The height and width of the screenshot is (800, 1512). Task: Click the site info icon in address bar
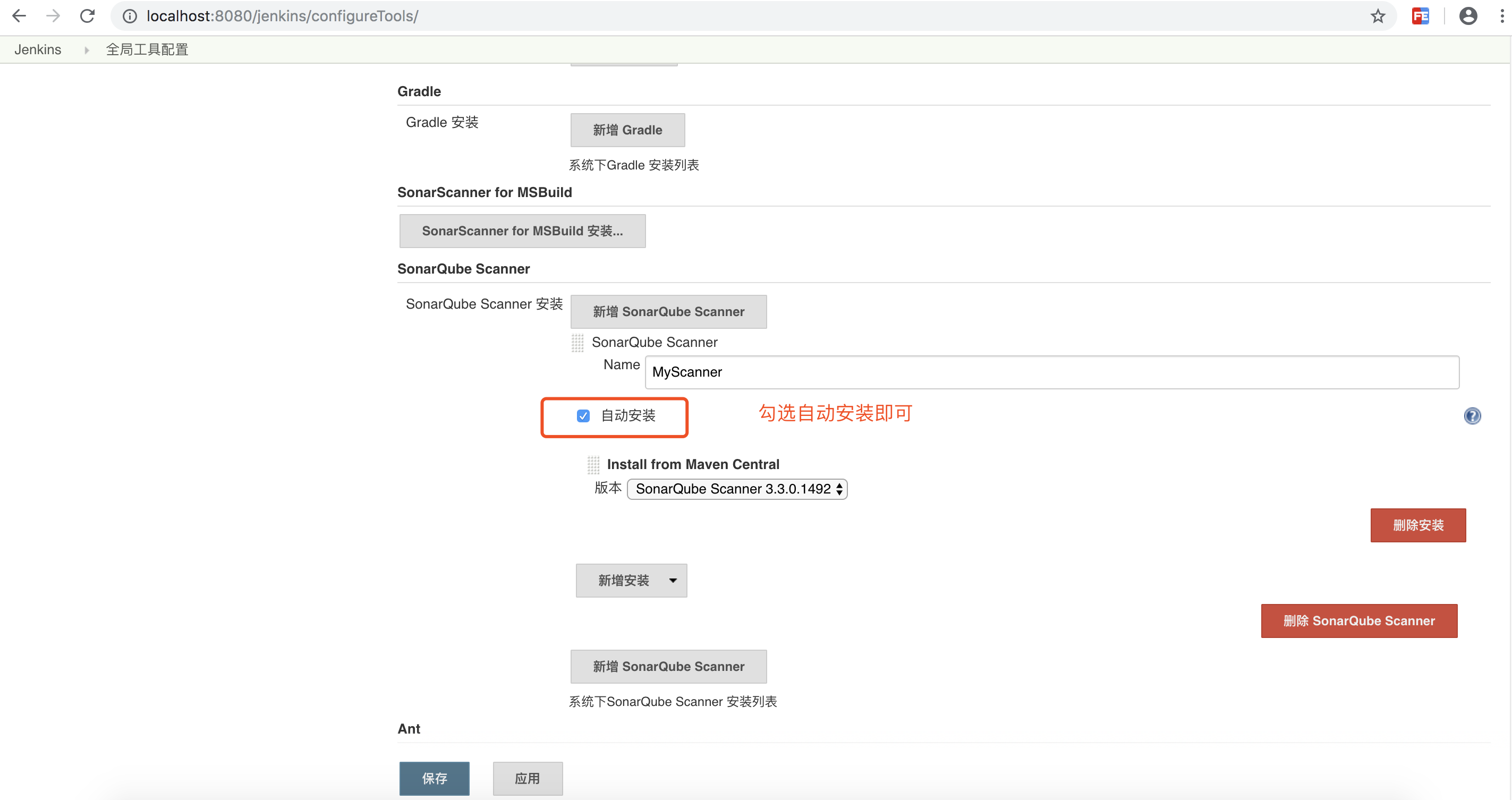click(130, 16)
